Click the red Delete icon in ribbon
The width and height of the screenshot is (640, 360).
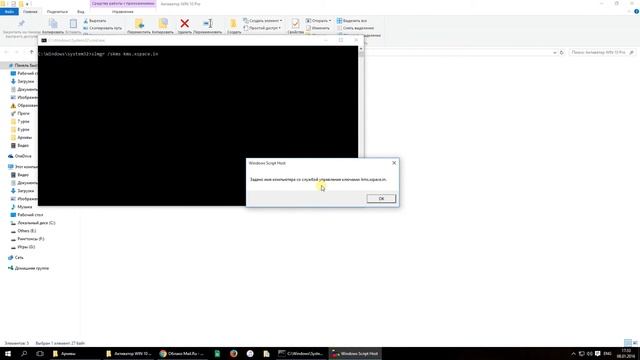click(184, 24)
